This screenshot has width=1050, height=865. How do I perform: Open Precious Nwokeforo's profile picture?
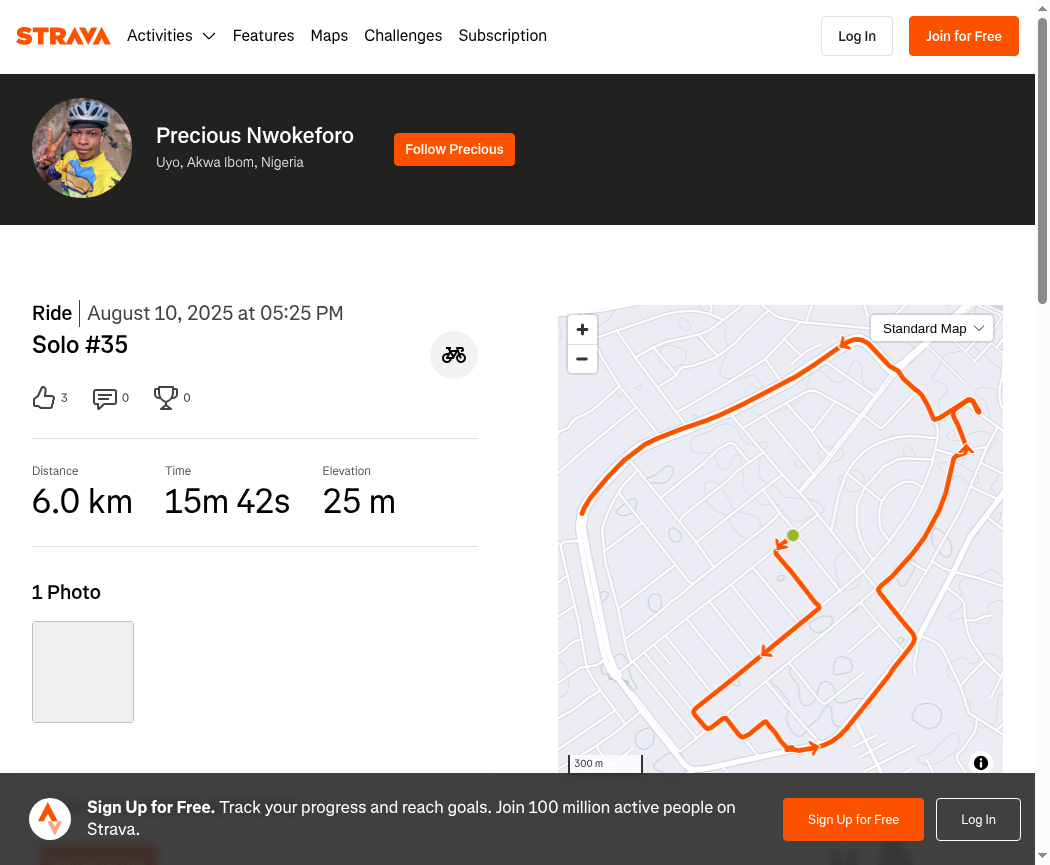point(82,148)
